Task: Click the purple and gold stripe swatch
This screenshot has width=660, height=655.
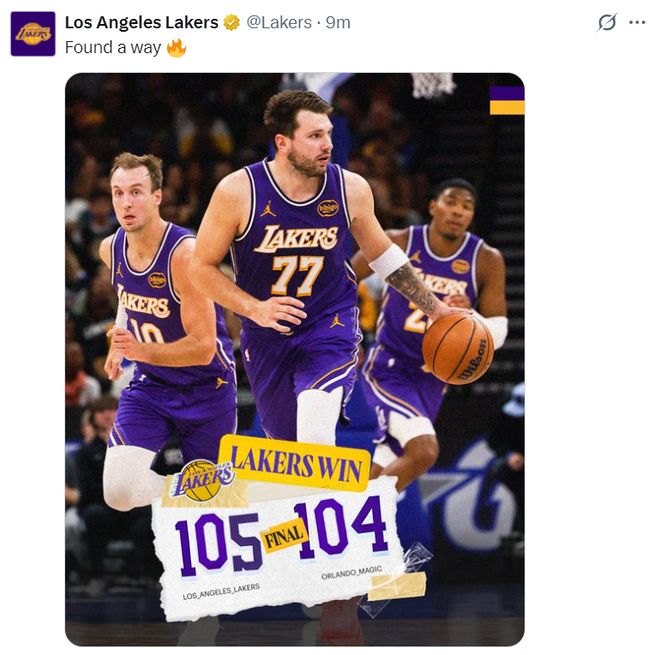Action: pyautogui.click(x=507, y=100)
